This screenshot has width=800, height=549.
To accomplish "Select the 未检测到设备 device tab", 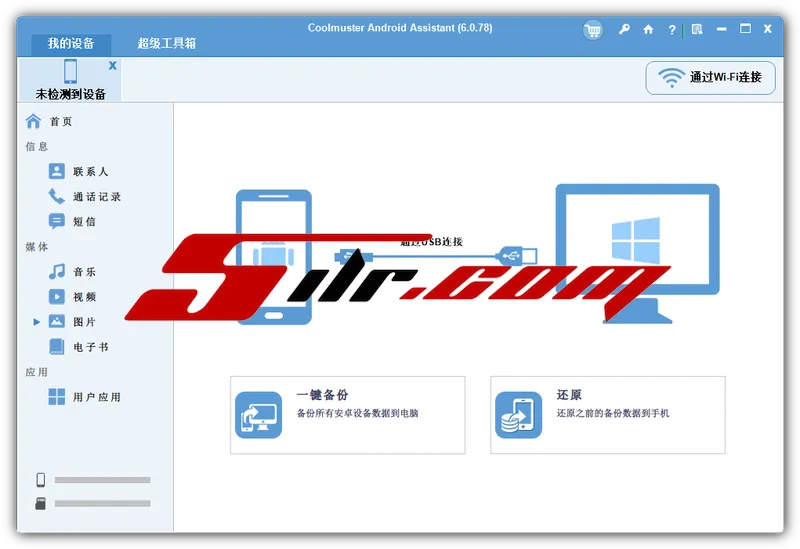I will pos(70,80).
